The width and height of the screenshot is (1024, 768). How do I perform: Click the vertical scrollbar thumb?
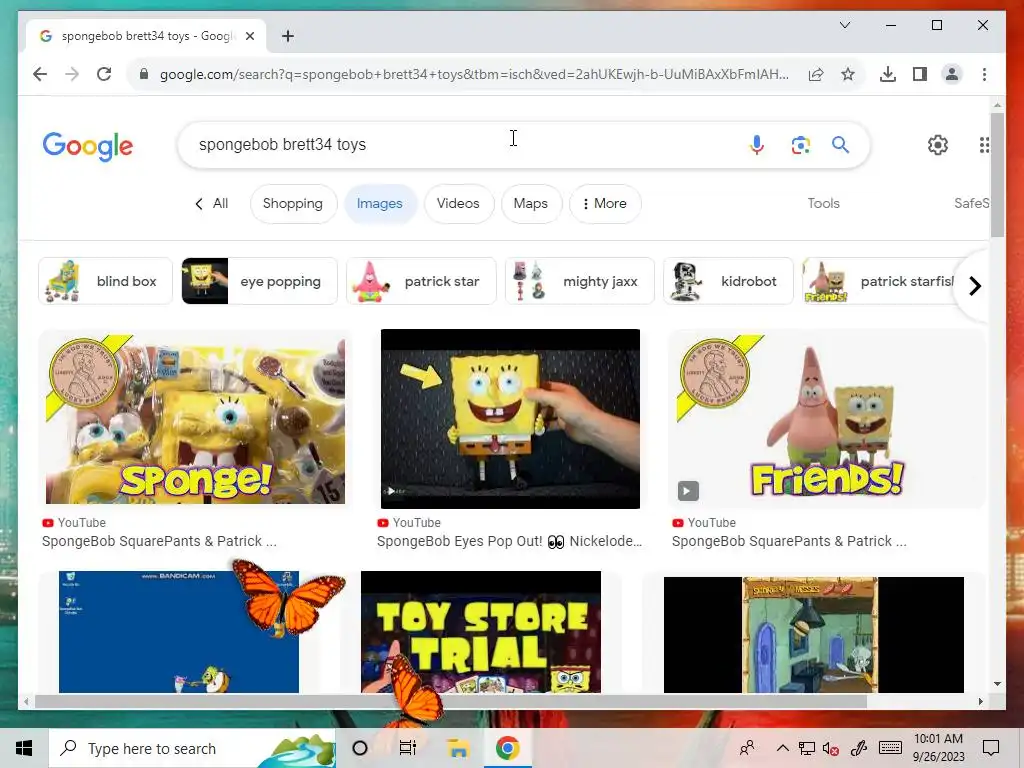pyautogui.click(x=997, y=174)
